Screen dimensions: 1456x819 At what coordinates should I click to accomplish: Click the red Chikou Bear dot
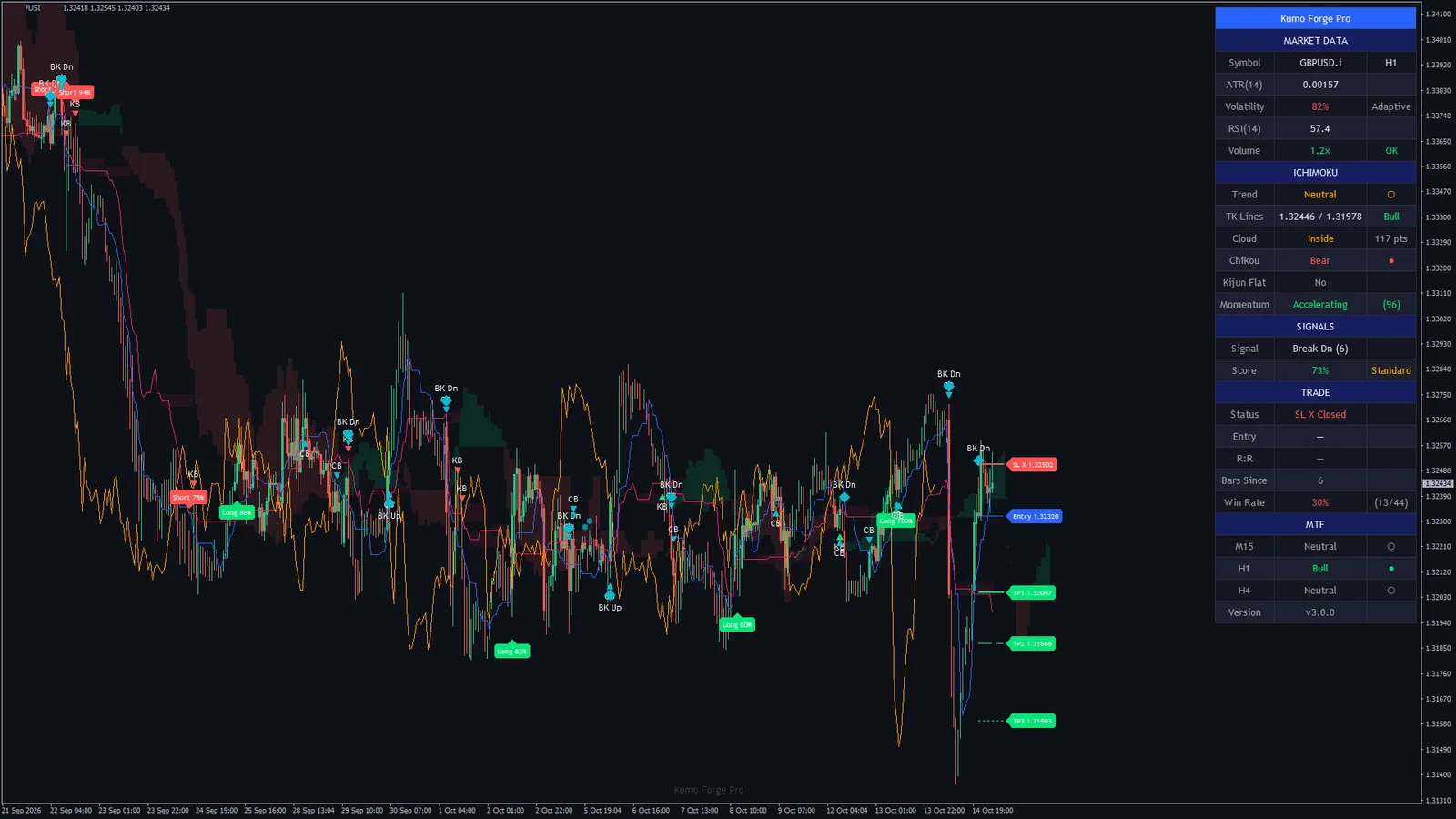tap(1390, 261)
